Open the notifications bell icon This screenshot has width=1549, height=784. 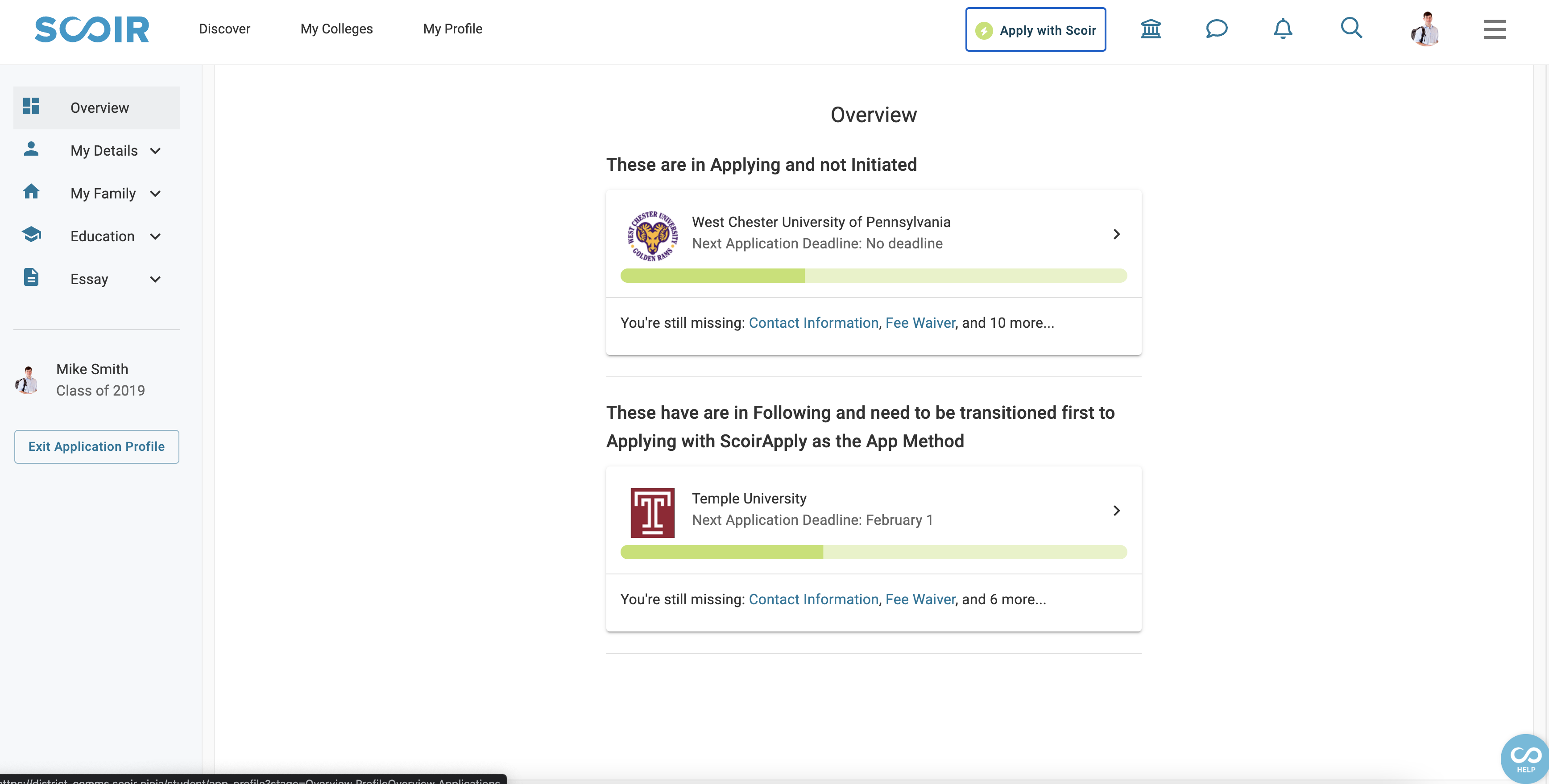point(1283,29)
